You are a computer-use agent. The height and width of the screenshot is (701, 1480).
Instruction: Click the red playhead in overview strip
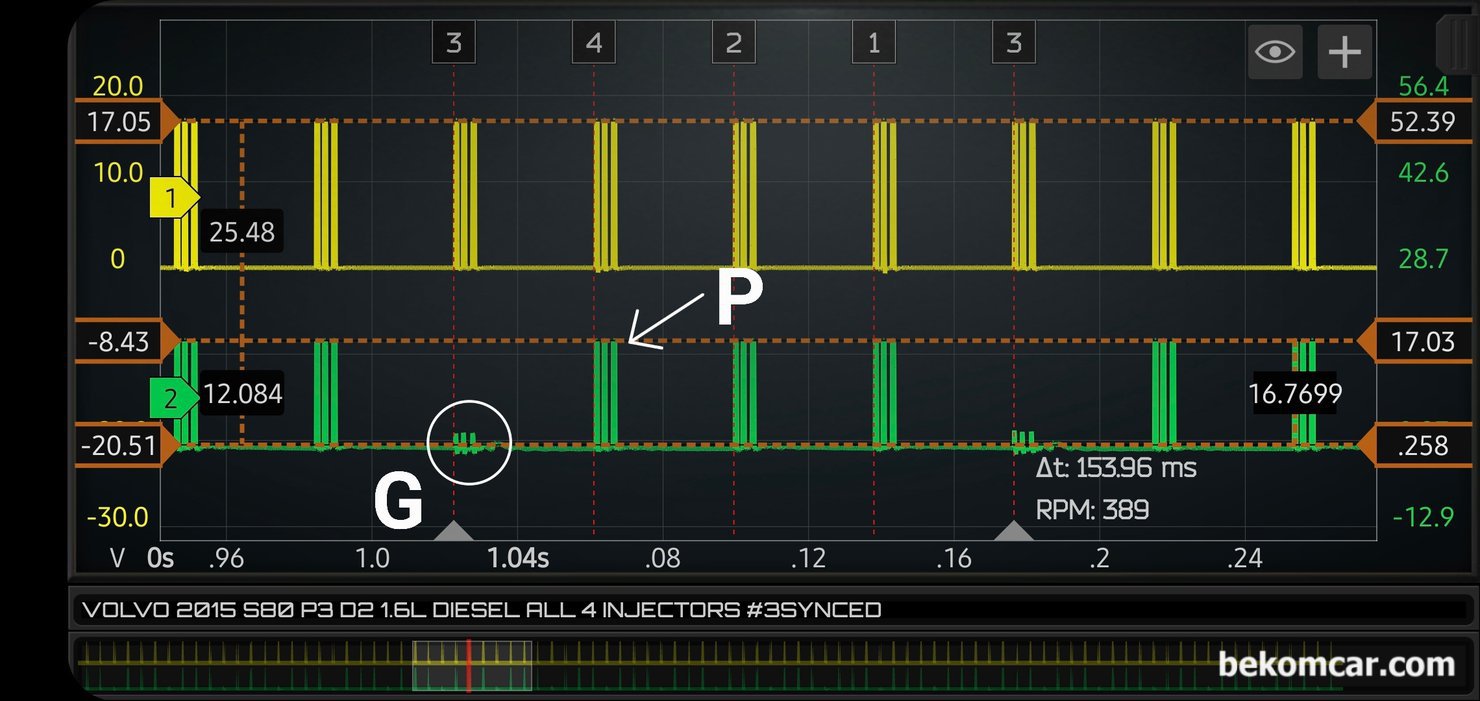tap(468, 665)
